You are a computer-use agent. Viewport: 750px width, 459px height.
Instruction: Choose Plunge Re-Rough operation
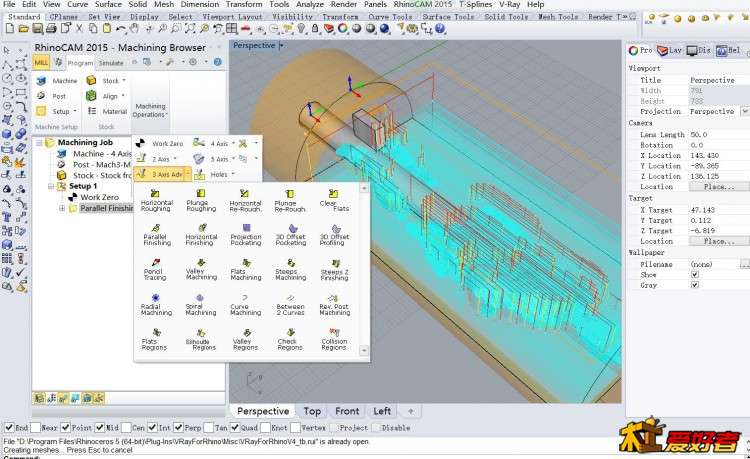coord(290,200)
